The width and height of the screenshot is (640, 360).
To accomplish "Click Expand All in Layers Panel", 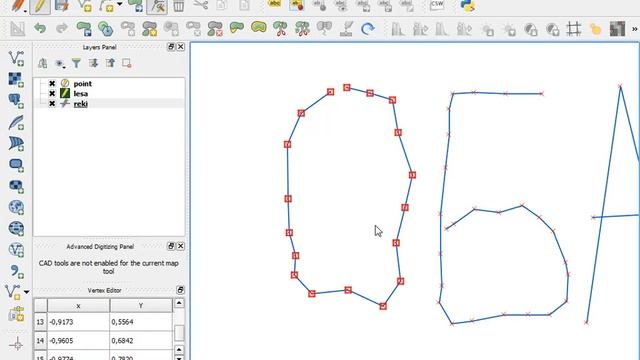I will [x=93, y=63].
